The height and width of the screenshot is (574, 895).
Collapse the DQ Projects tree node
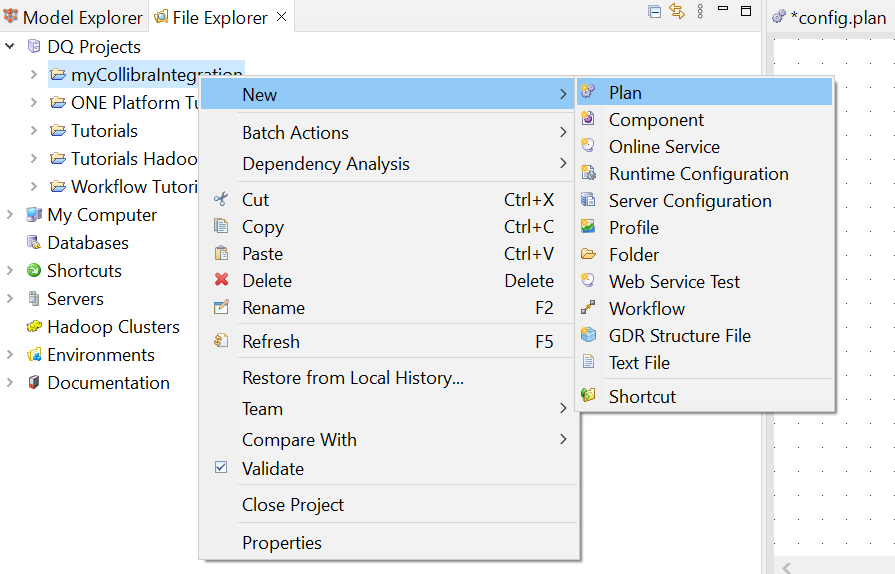(x=10, y=47)
